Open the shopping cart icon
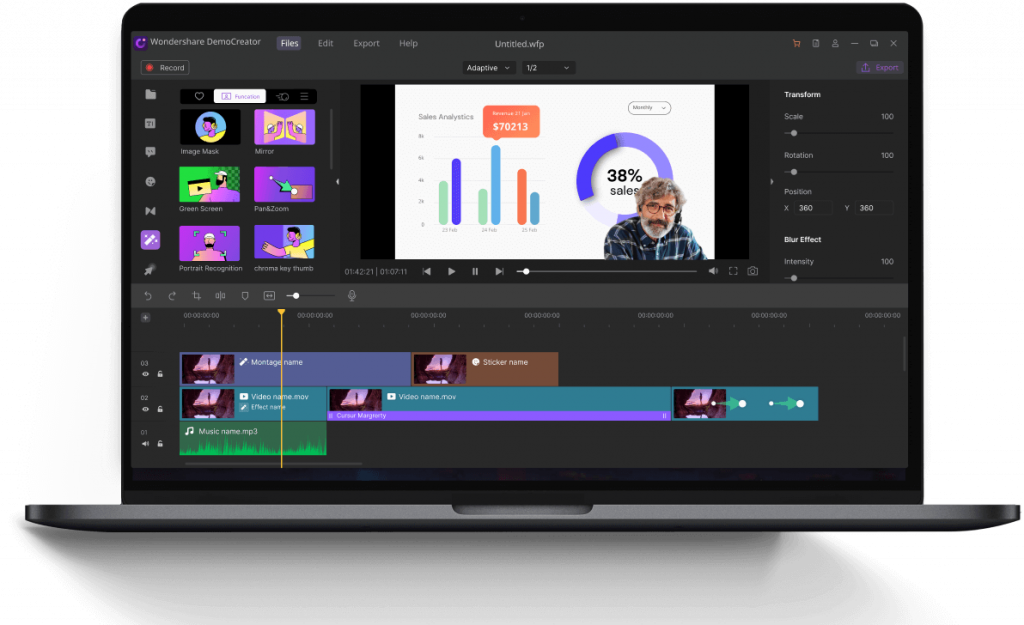 click(x=796, y=43)
